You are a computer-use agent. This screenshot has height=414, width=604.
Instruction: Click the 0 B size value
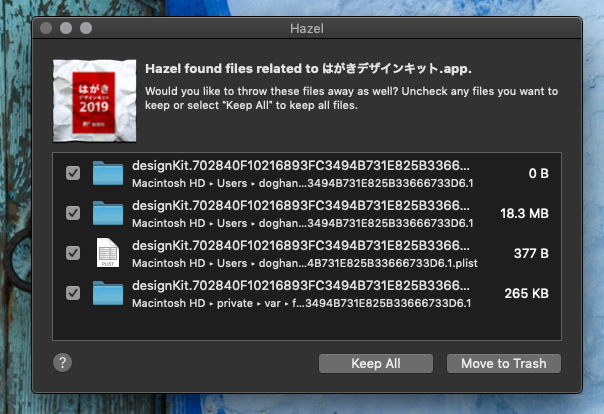[539, 173]
